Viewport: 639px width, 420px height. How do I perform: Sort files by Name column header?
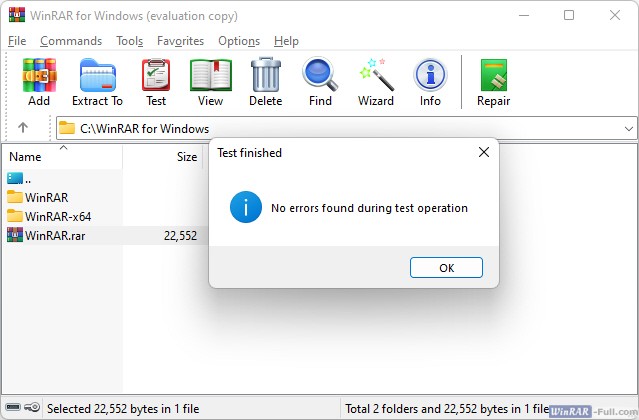(26, 157)
